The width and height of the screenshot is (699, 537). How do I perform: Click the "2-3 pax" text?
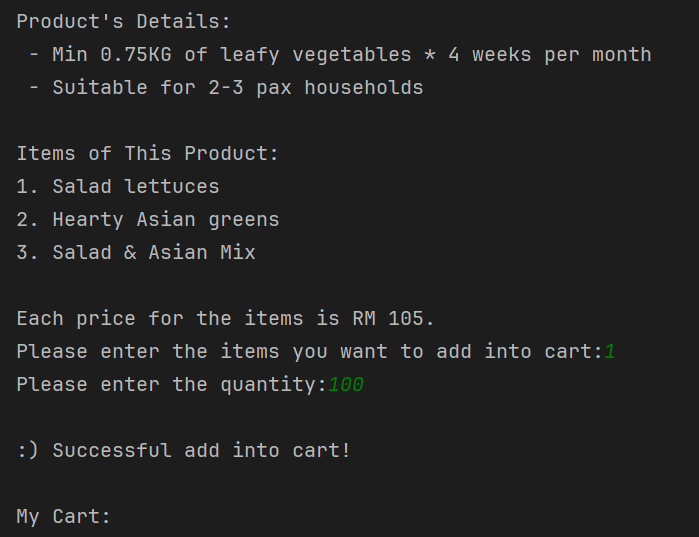coord(249,87)
